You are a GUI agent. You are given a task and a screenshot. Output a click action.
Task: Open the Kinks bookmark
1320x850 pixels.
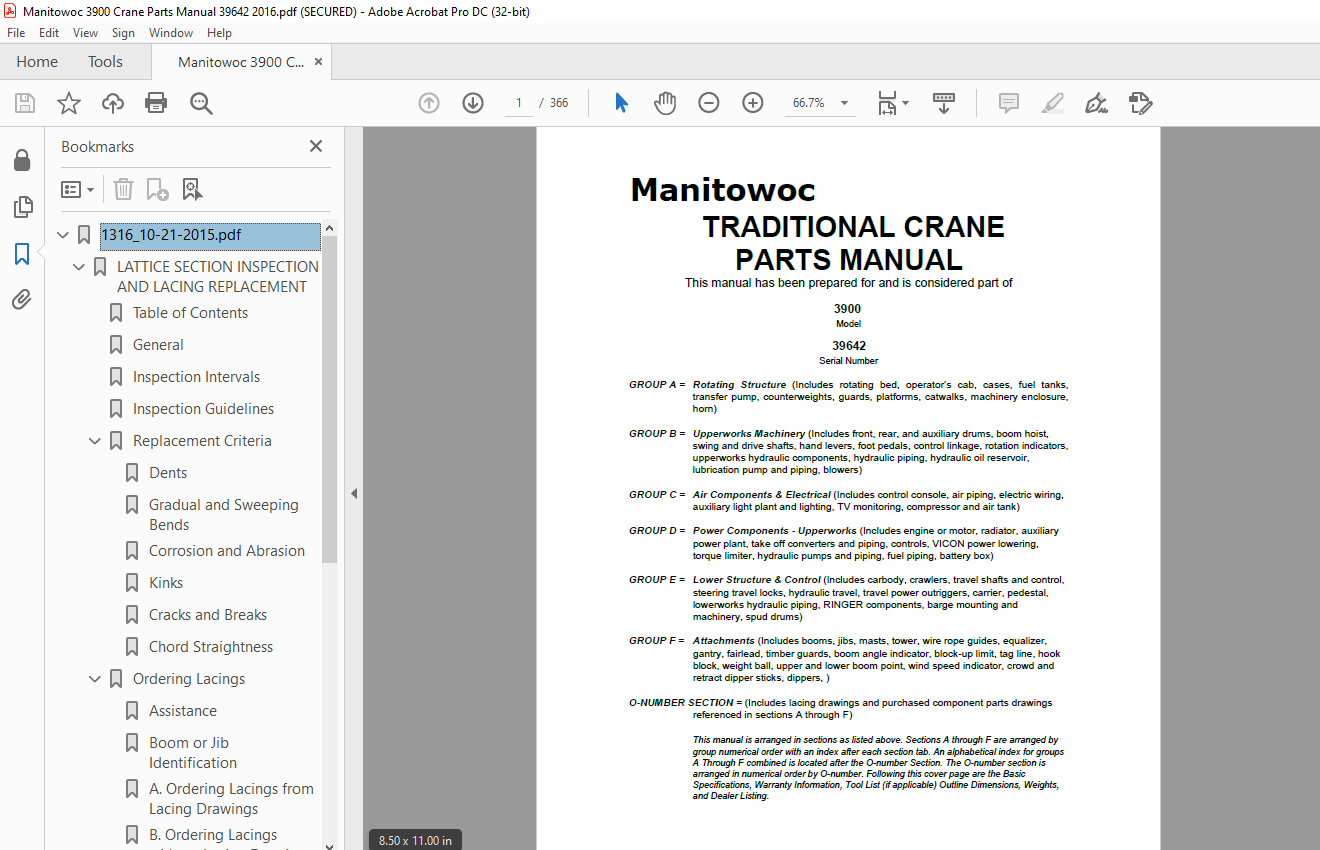[166, 583]
